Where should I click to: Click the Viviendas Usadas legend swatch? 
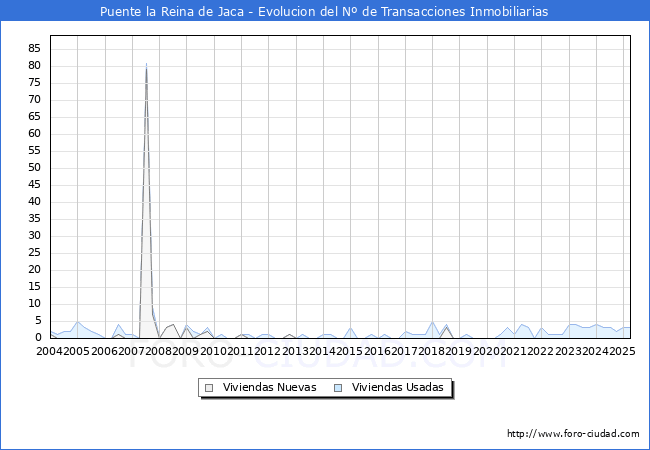(x=338, y=388)
